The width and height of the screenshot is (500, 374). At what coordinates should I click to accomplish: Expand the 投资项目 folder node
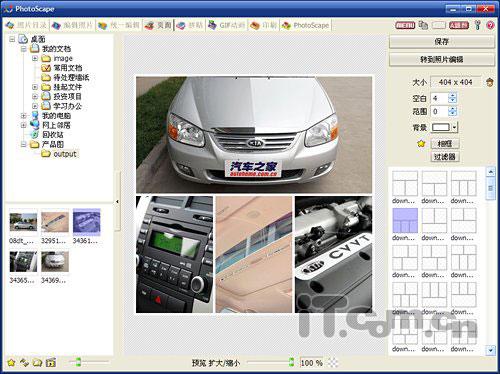35,97
